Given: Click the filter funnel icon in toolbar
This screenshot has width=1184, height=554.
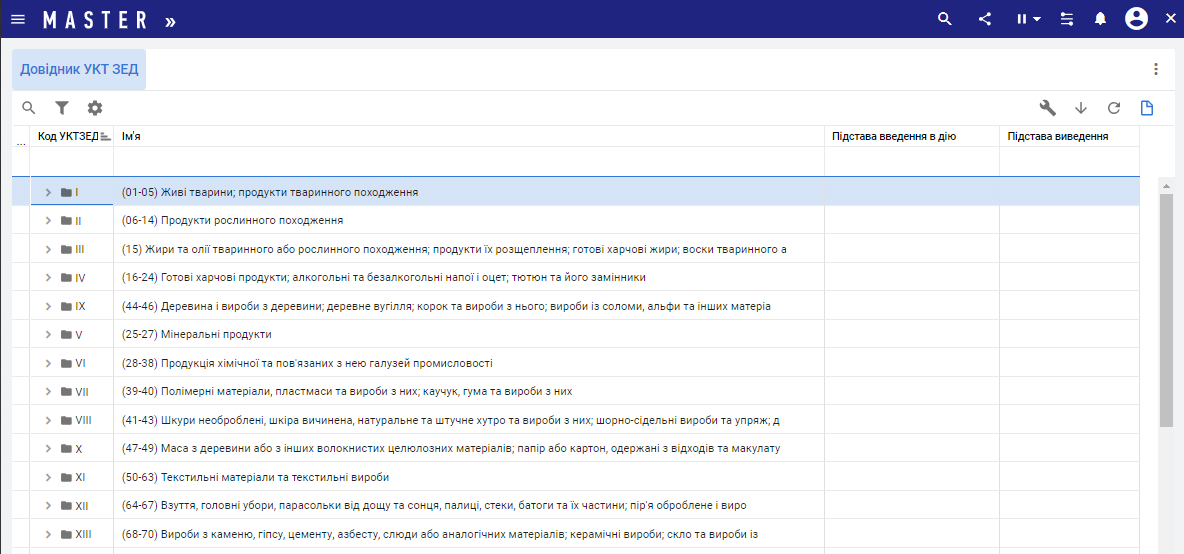Looking at the screenshot, I should [x=62, y=108].
